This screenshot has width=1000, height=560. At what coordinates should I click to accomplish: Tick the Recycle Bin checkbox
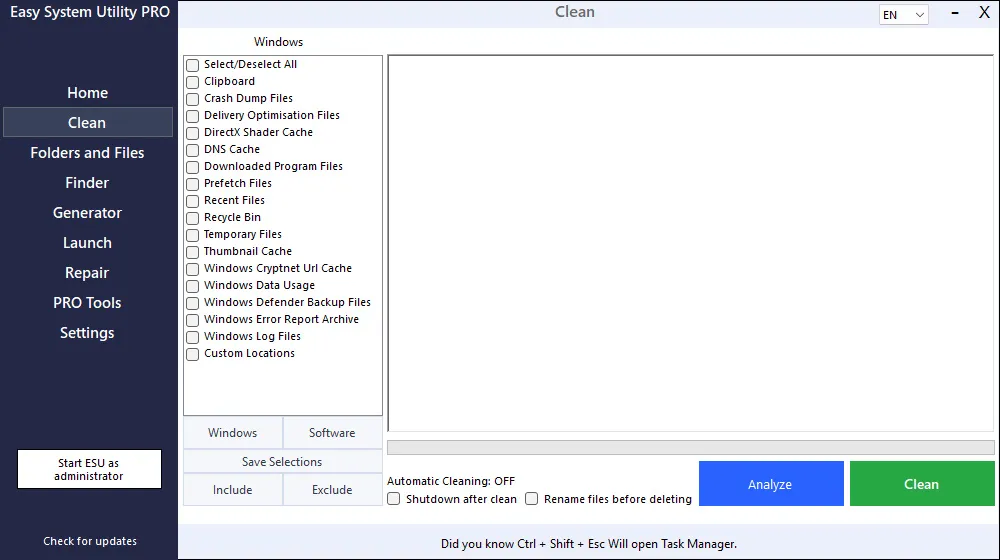tap(193, 218)
